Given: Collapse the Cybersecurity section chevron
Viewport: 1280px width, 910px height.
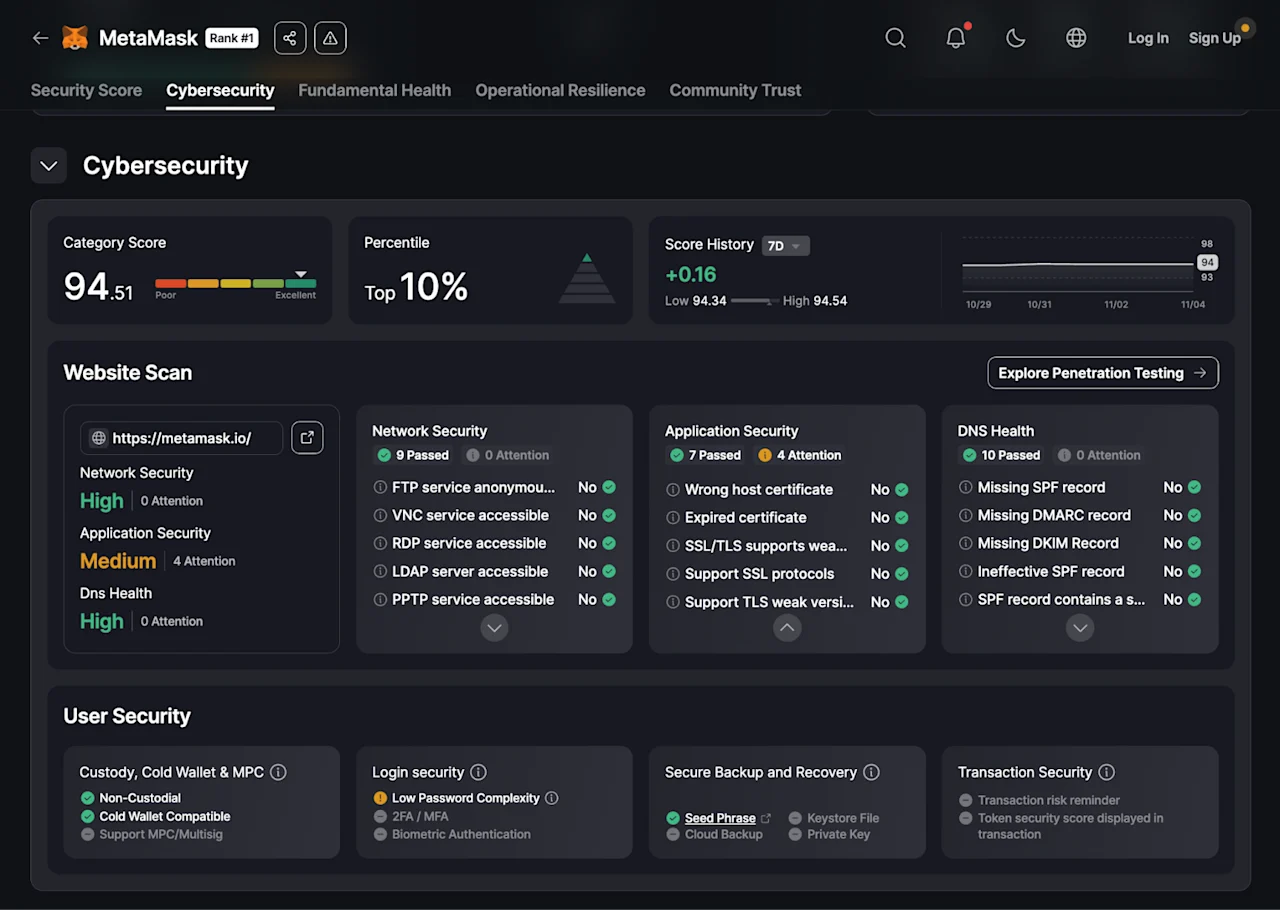Looking at the screenshot, I should tap(49, 166).
